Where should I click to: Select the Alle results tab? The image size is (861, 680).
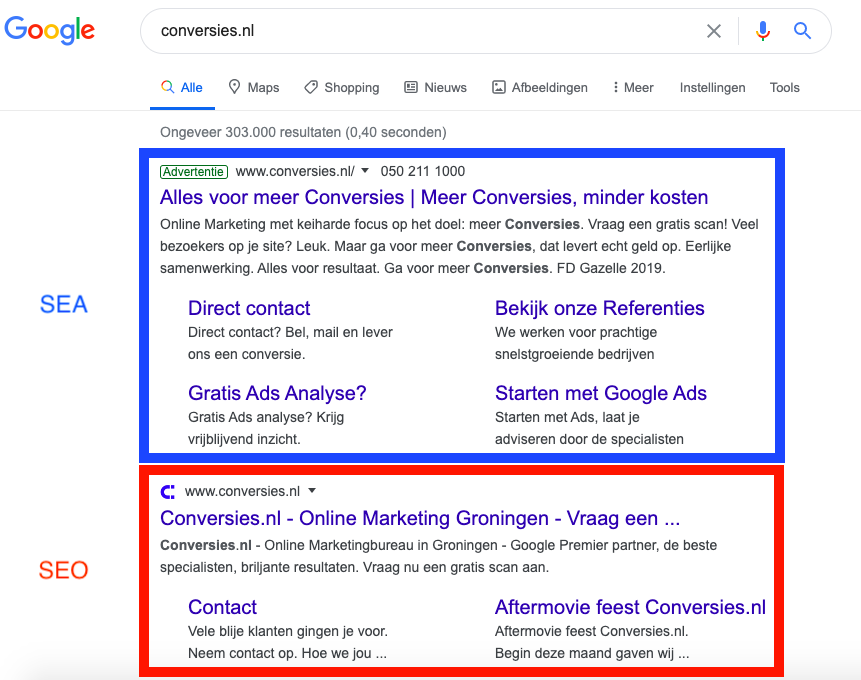click(182, 87)
